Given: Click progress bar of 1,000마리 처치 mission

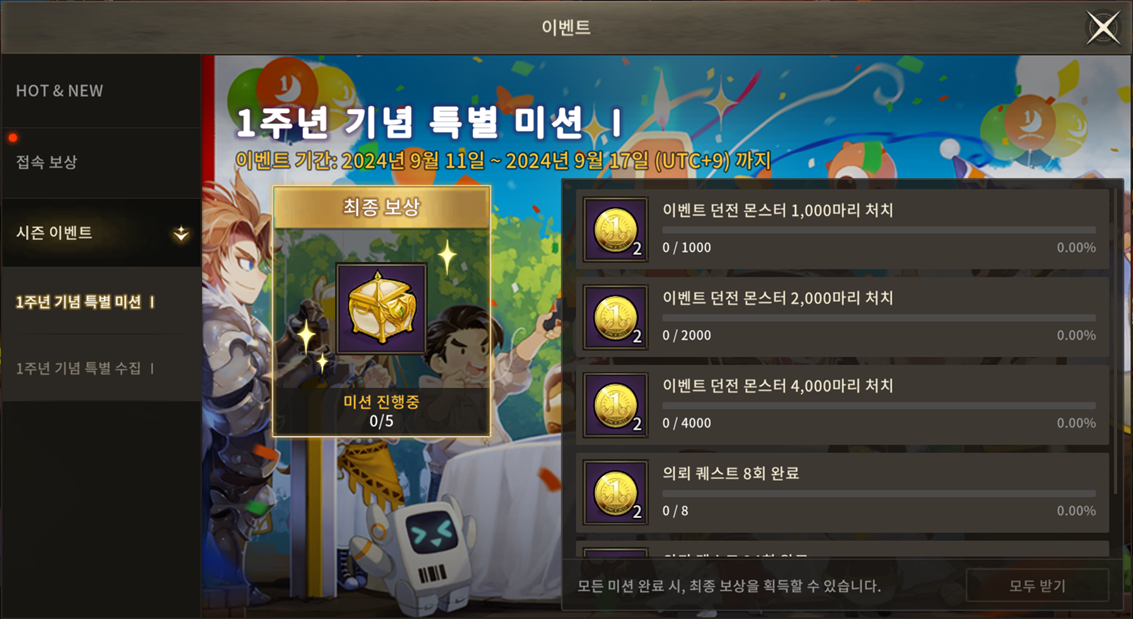Looking at the screenshot, I should pyautogui.click(x=879, y=230).
